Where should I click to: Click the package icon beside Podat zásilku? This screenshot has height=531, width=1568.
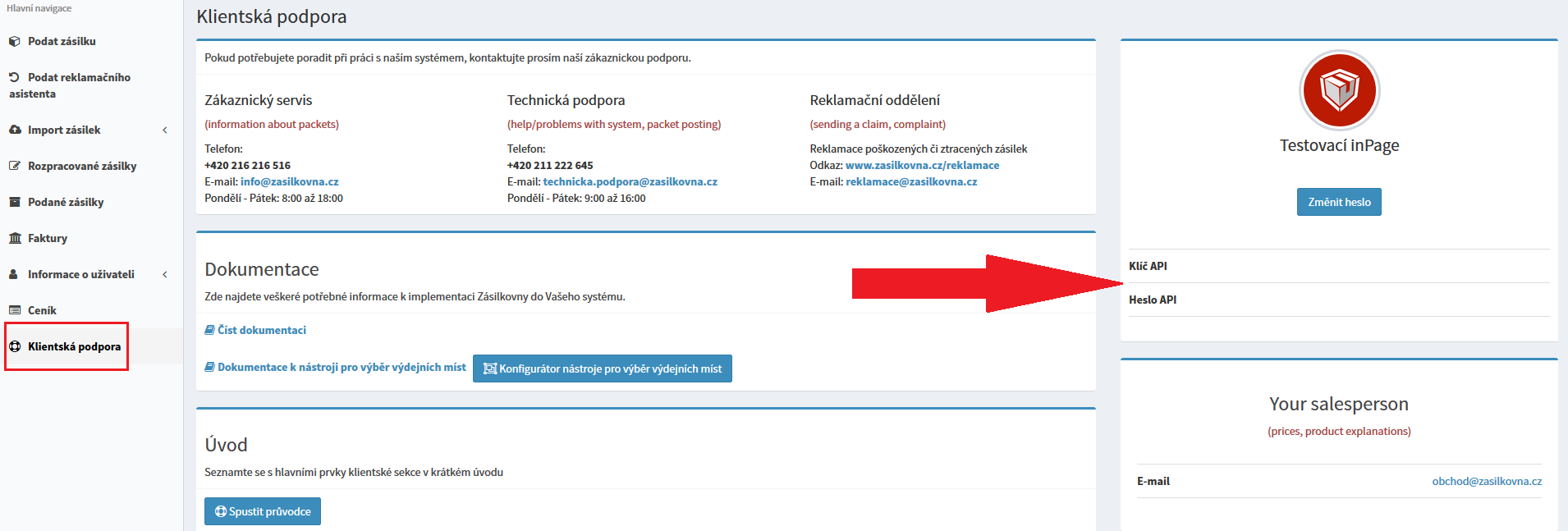point(15,41)
